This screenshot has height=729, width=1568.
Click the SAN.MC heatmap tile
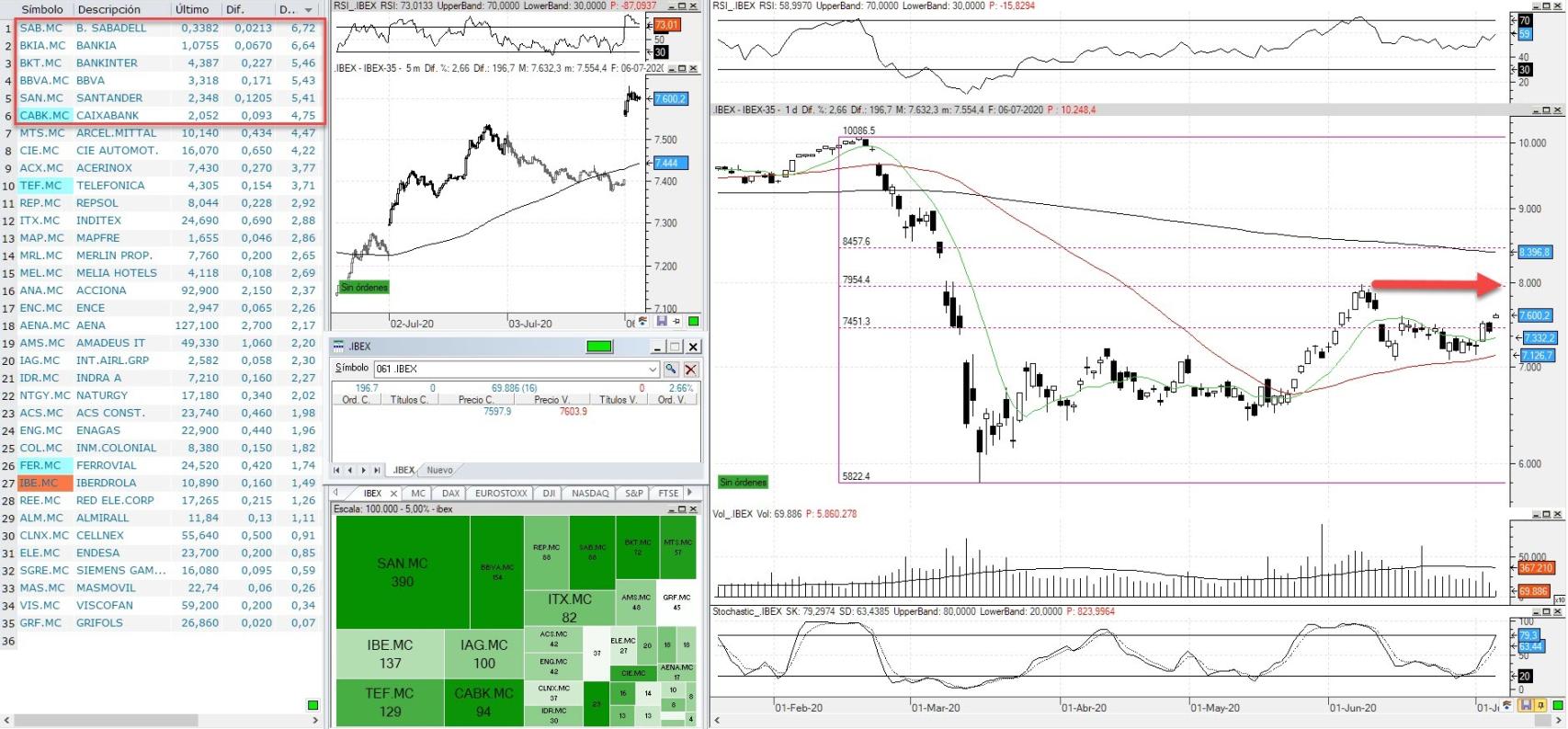[403, 572]
